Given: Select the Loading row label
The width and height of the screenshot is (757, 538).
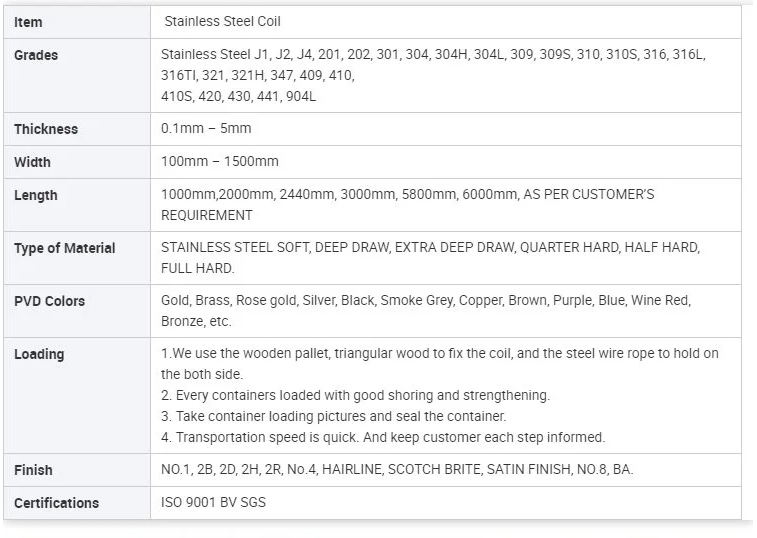Looking at the screenshot, I should (x=38, y=354).
